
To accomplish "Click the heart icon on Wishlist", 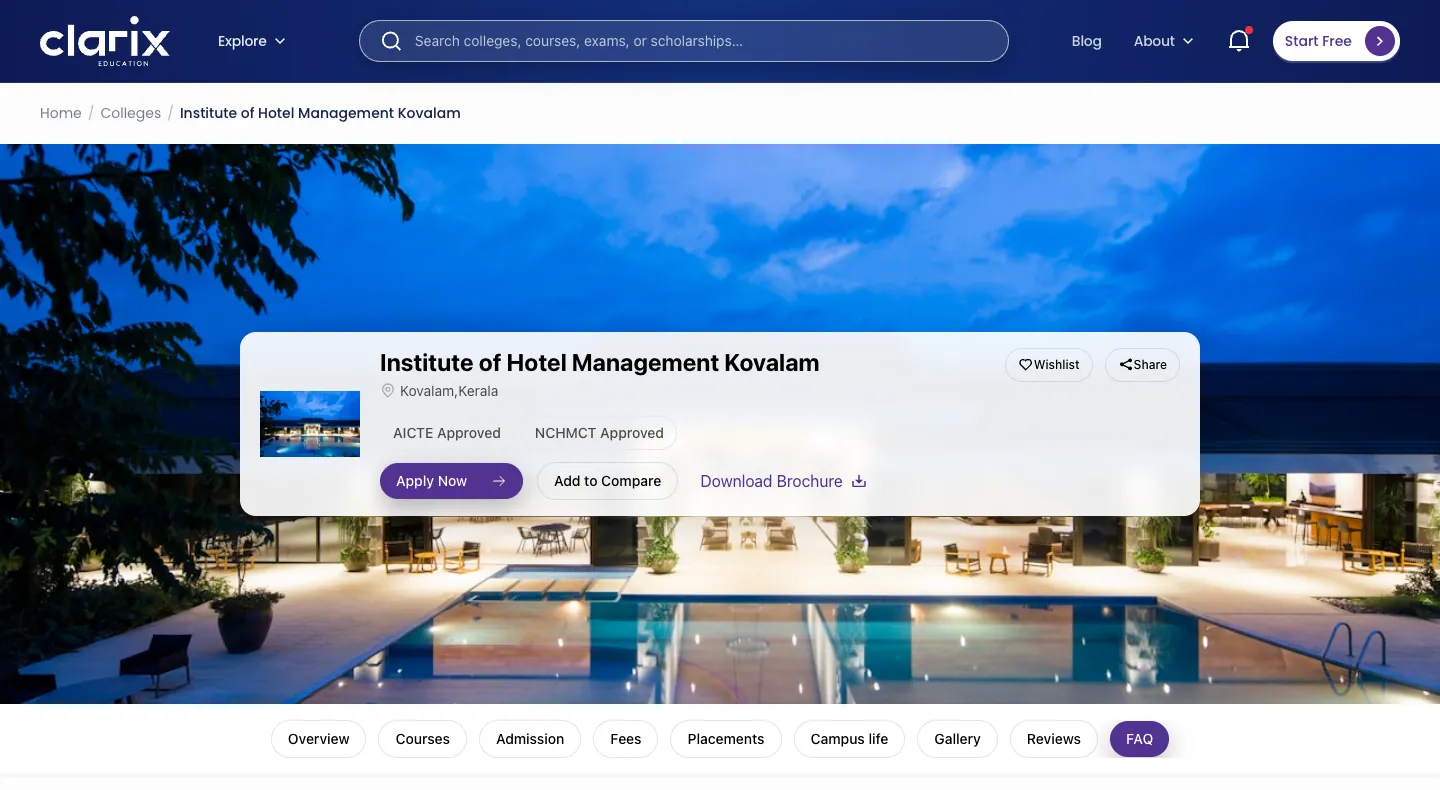I will pyautogui.click(x=1025, y=365).
